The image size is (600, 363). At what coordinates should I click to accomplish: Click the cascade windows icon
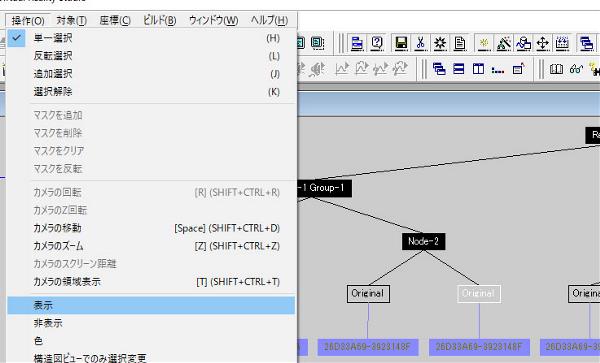point(439,69)
